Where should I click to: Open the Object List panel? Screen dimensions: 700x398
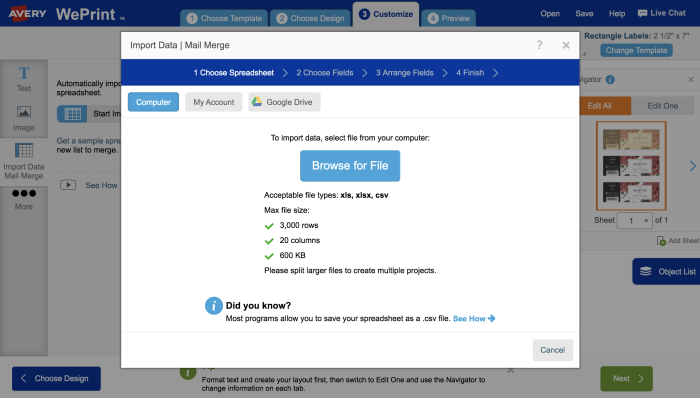[x=667, y=271]
